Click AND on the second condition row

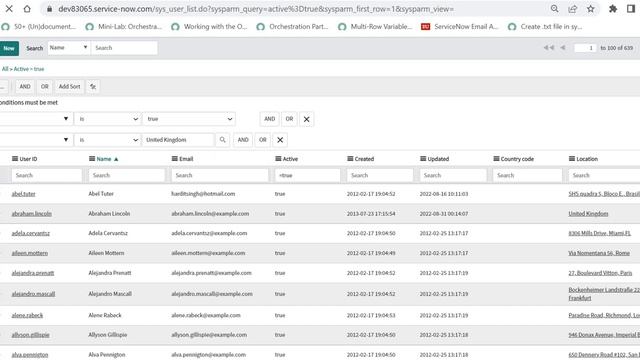pyautogui.click(x=243, y=140)
